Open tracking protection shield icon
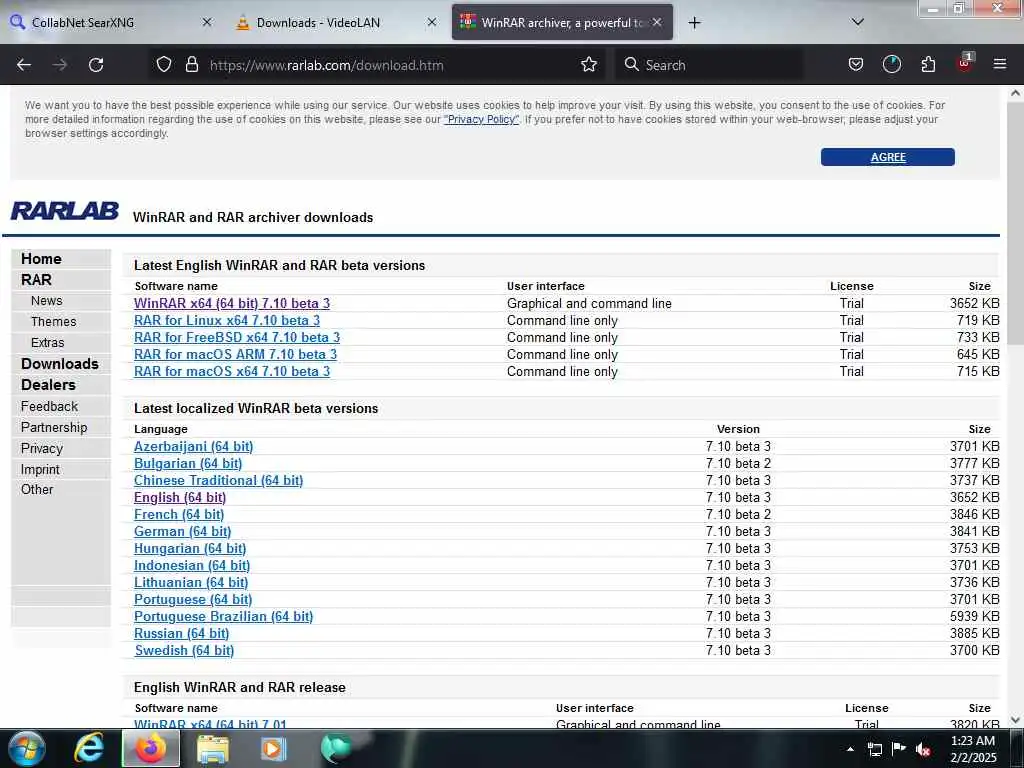This screenshot has width=1024, height=768. 164,65
